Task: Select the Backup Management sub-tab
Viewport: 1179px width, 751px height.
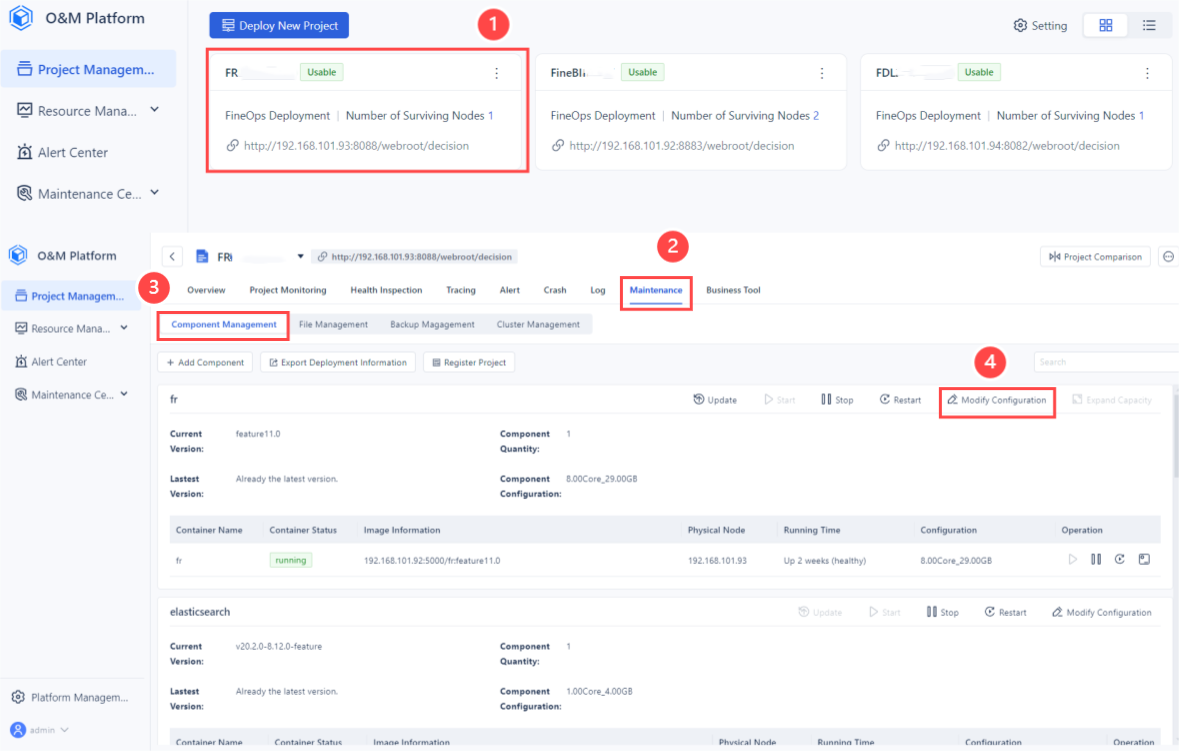Action: click(x=432, y=325)
